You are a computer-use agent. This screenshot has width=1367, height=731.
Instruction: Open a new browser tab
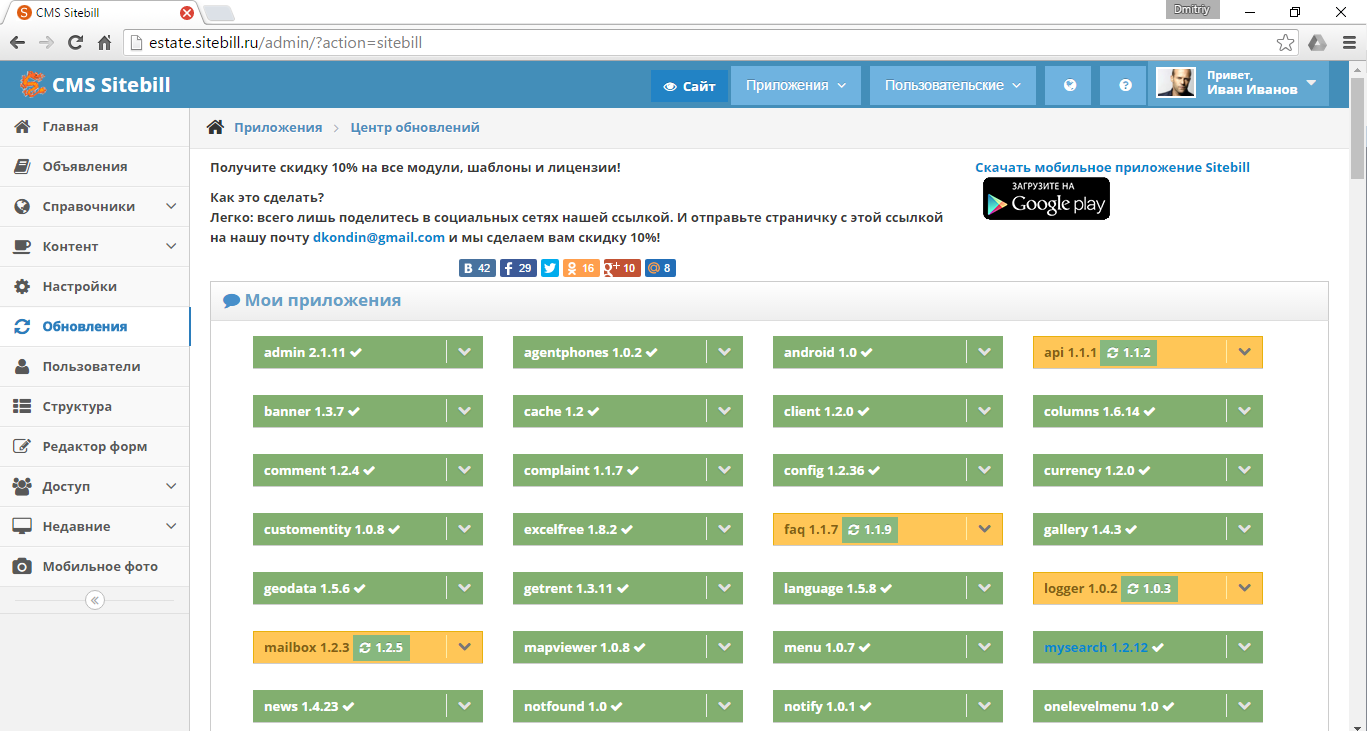click(x=219, y=13)
